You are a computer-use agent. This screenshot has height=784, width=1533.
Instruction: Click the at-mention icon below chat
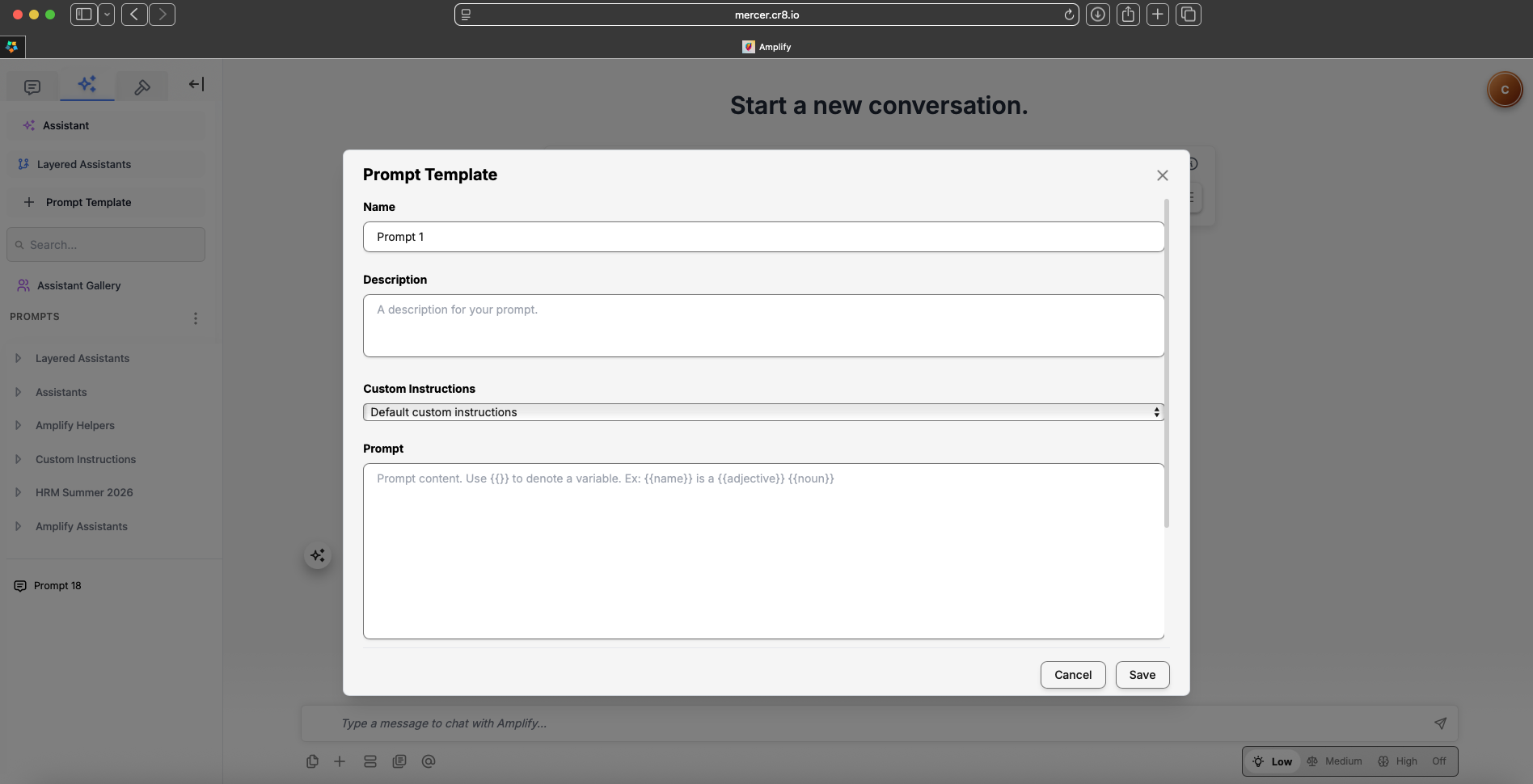429,761
